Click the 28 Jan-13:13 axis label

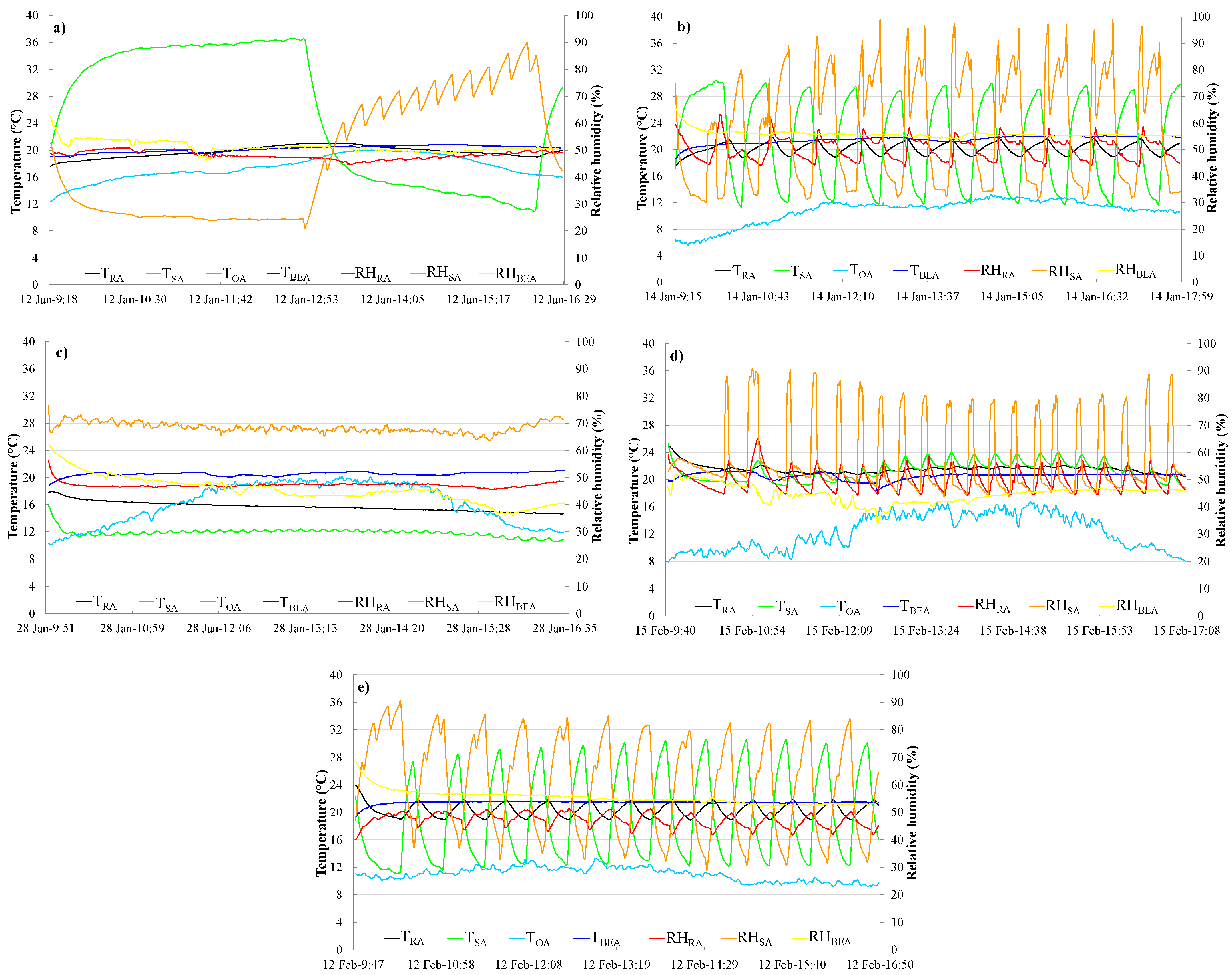pos(305,629)
